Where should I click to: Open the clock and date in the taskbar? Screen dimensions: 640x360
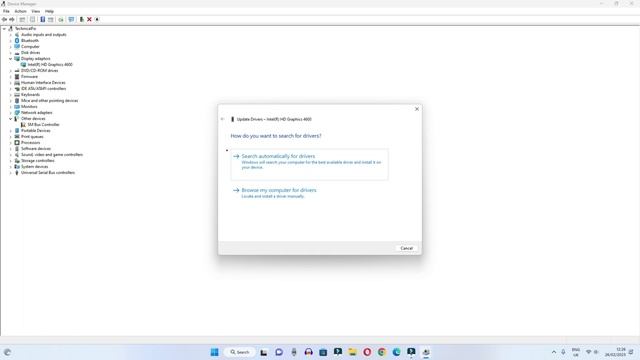pos(616,352)
